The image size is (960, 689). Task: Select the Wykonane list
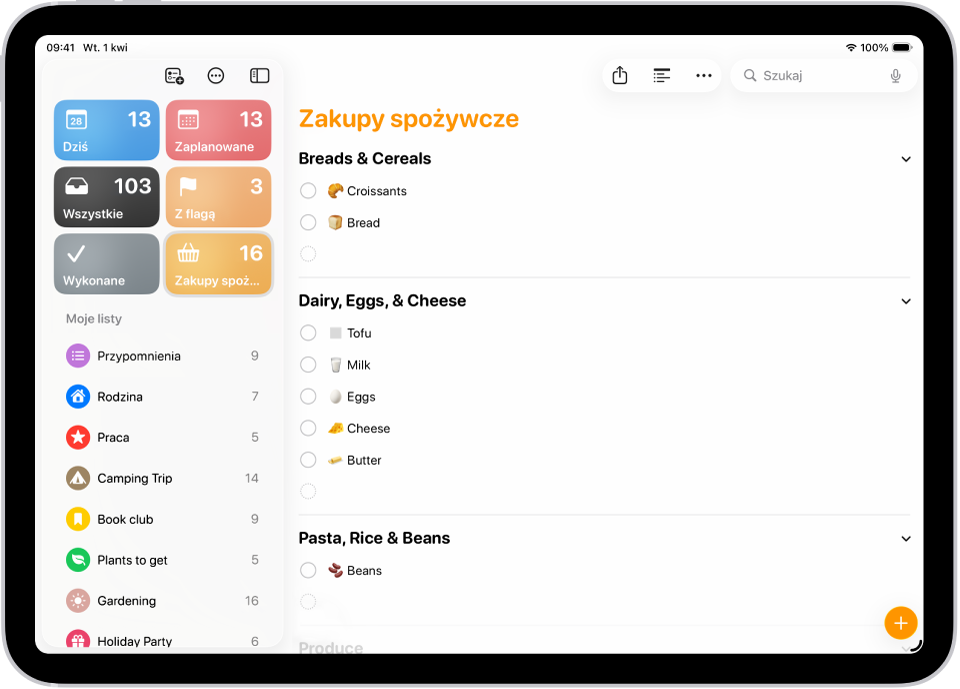[106, 264]
